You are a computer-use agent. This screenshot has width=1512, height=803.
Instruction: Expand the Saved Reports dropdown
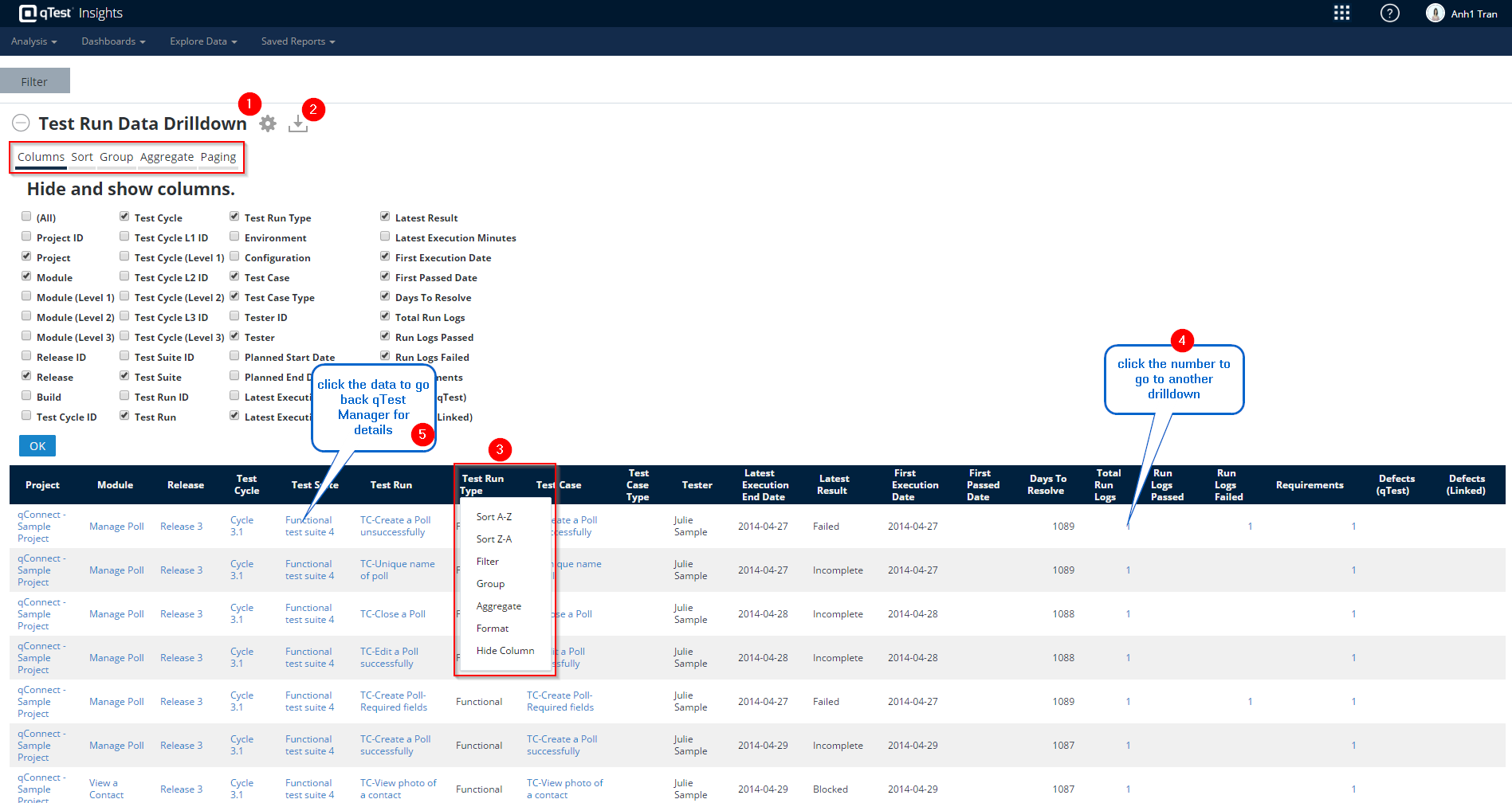[297, 41]
